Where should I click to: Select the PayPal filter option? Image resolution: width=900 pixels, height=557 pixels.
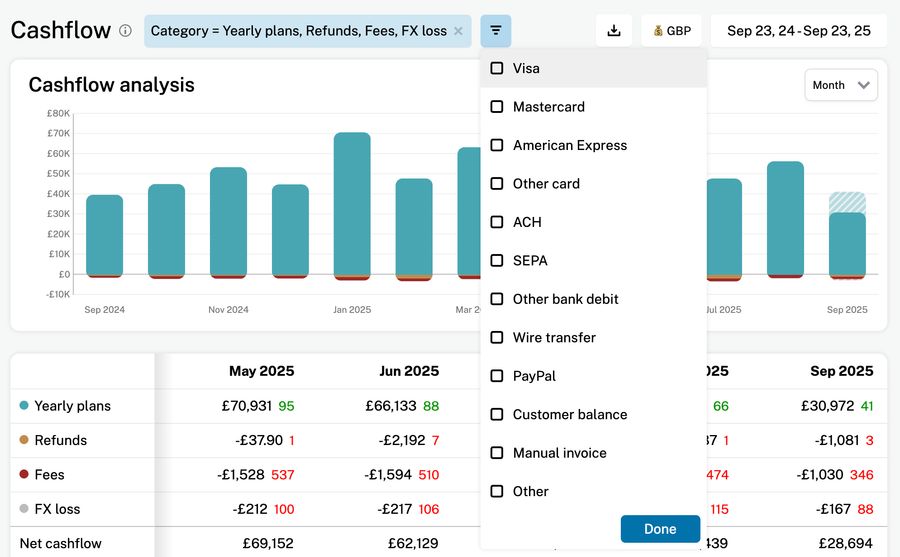pos(497,376)
